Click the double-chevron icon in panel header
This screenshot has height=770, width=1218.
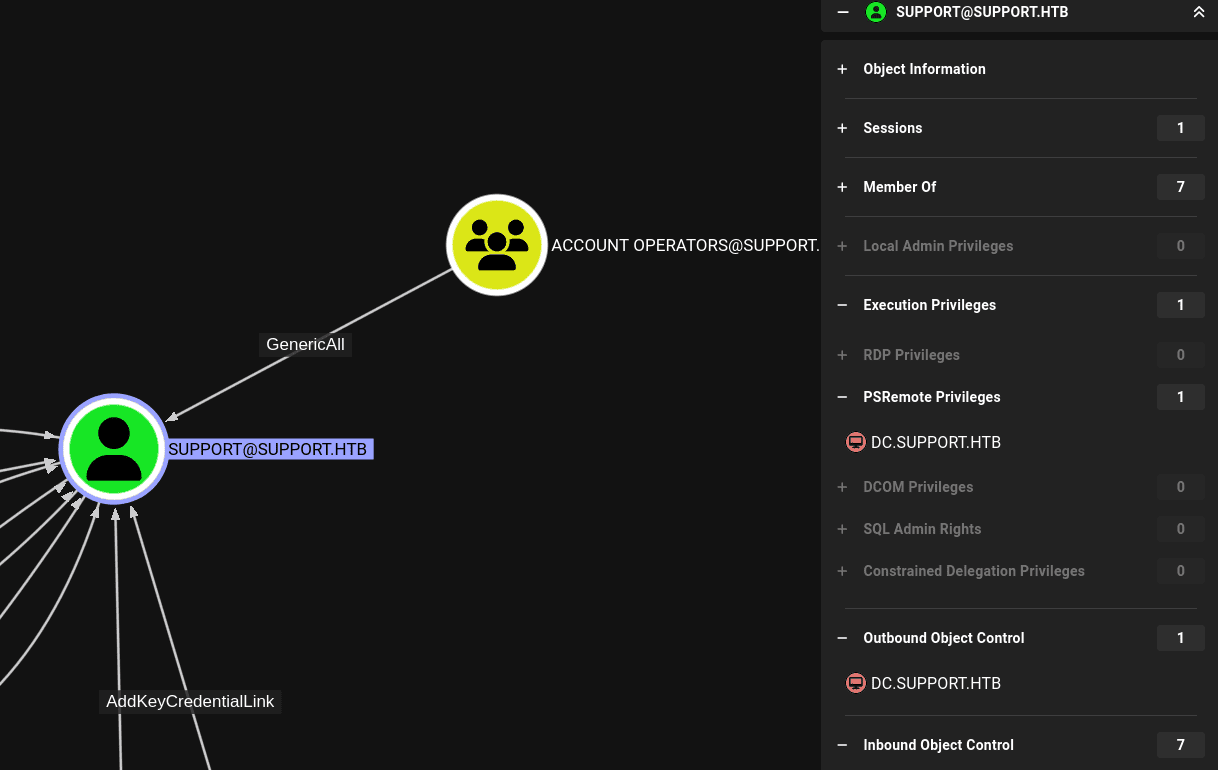point(1198,12)
